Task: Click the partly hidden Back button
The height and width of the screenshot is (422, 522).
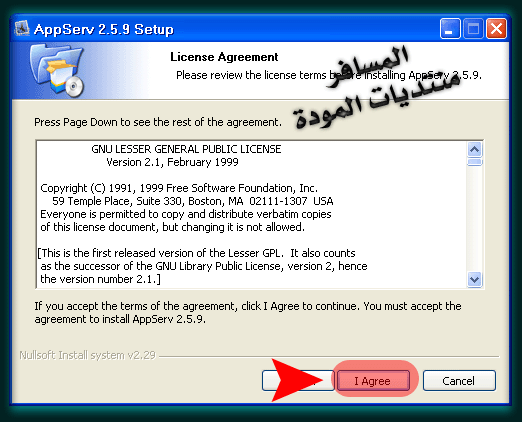Action: (x=298, y=380)
